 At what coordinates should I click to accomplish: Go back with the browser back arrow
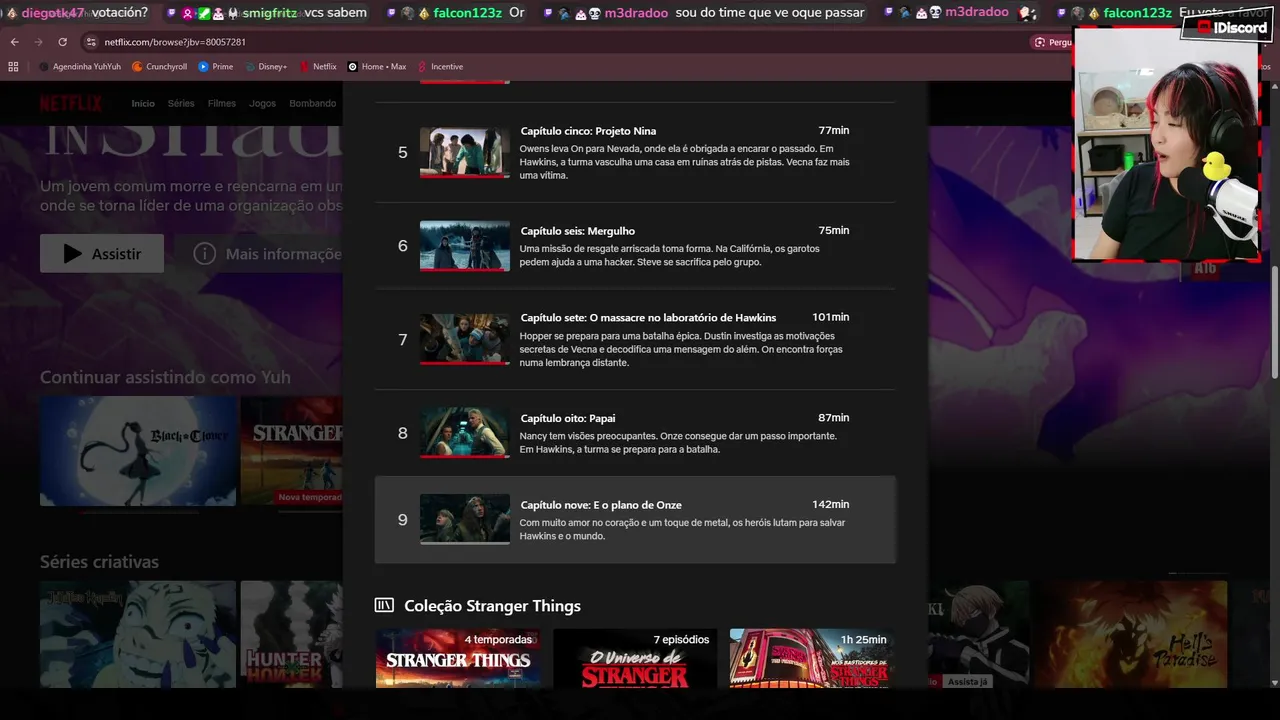click(14, 42)
